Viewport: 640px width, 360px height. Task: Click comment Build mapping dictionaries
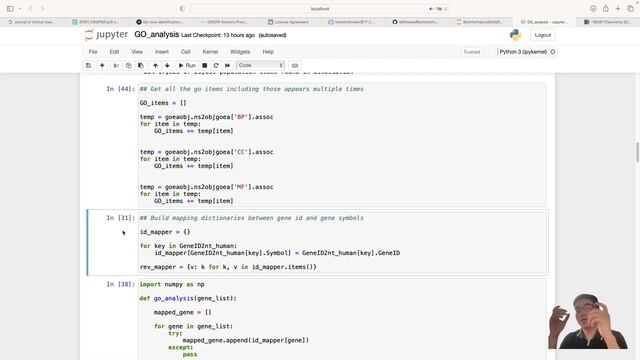click(x=251, y=218)
